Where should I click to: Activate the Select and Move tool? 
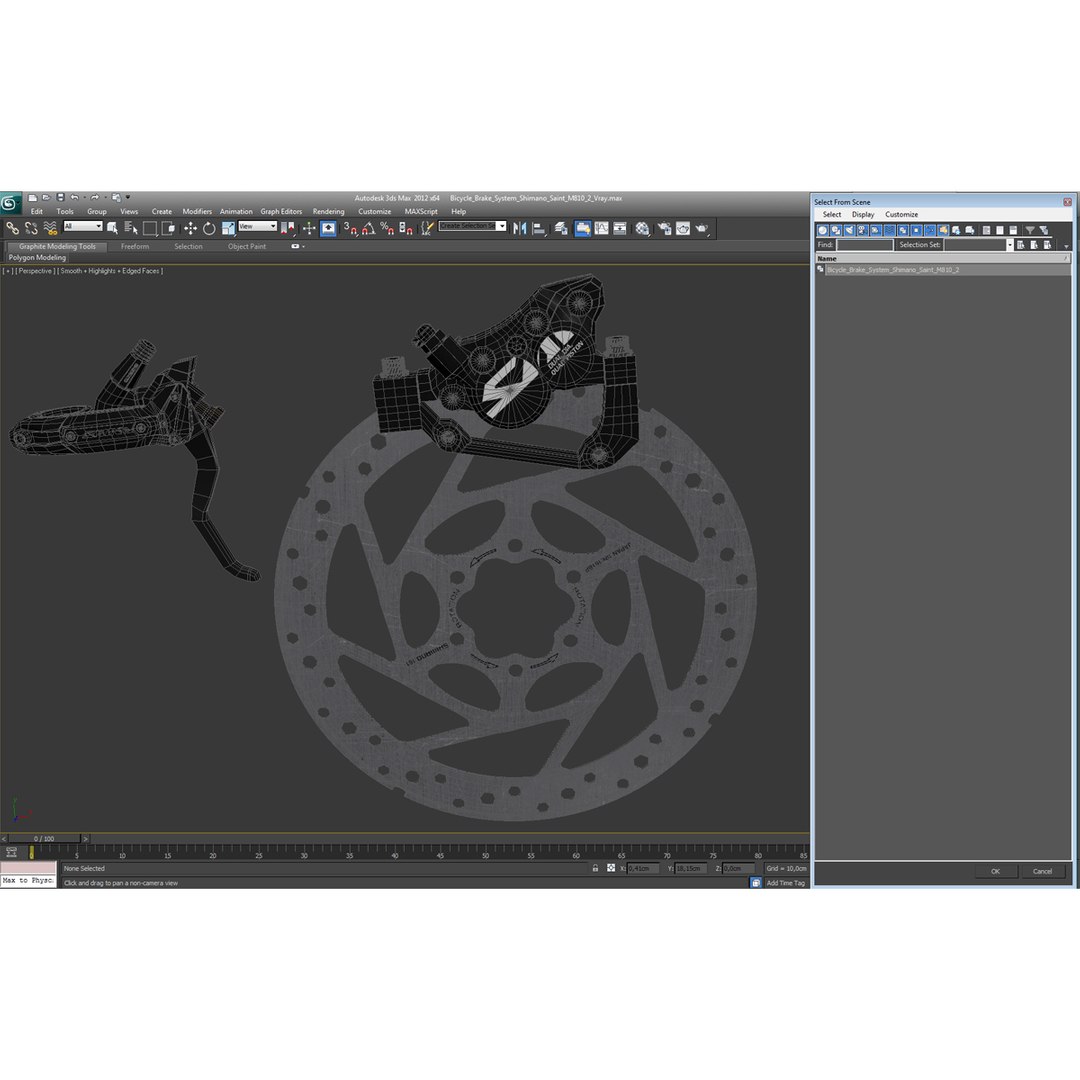pos(190,228)
